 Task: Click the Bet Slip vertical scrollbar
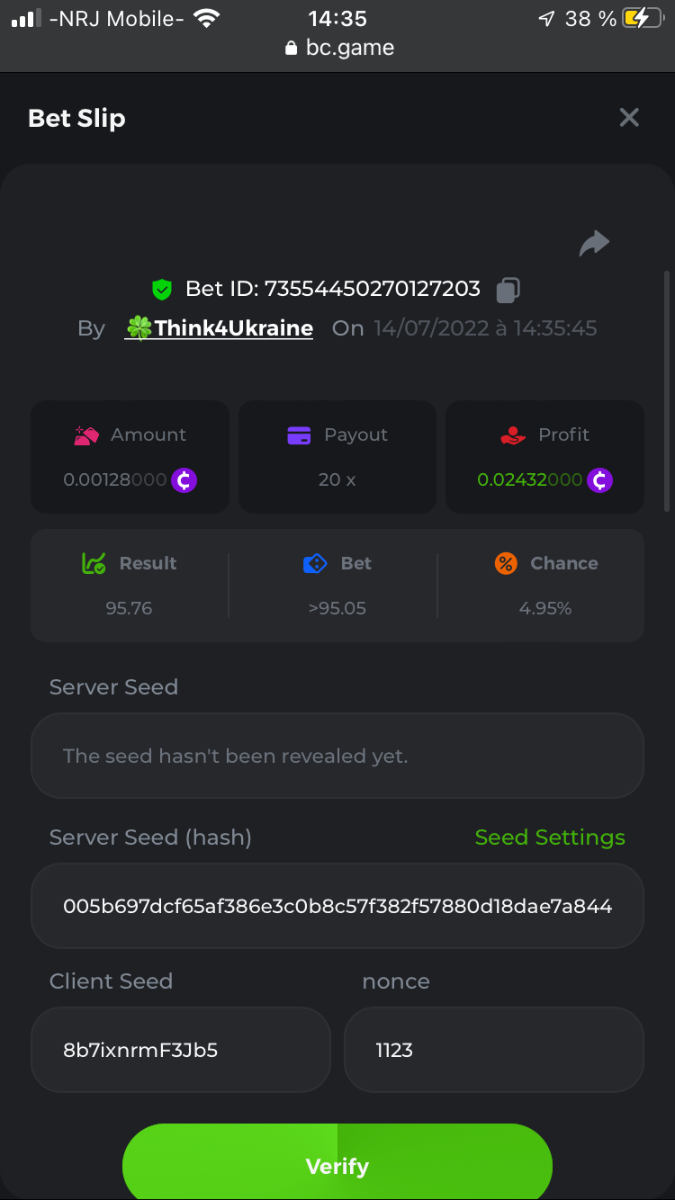click(667, 390)
